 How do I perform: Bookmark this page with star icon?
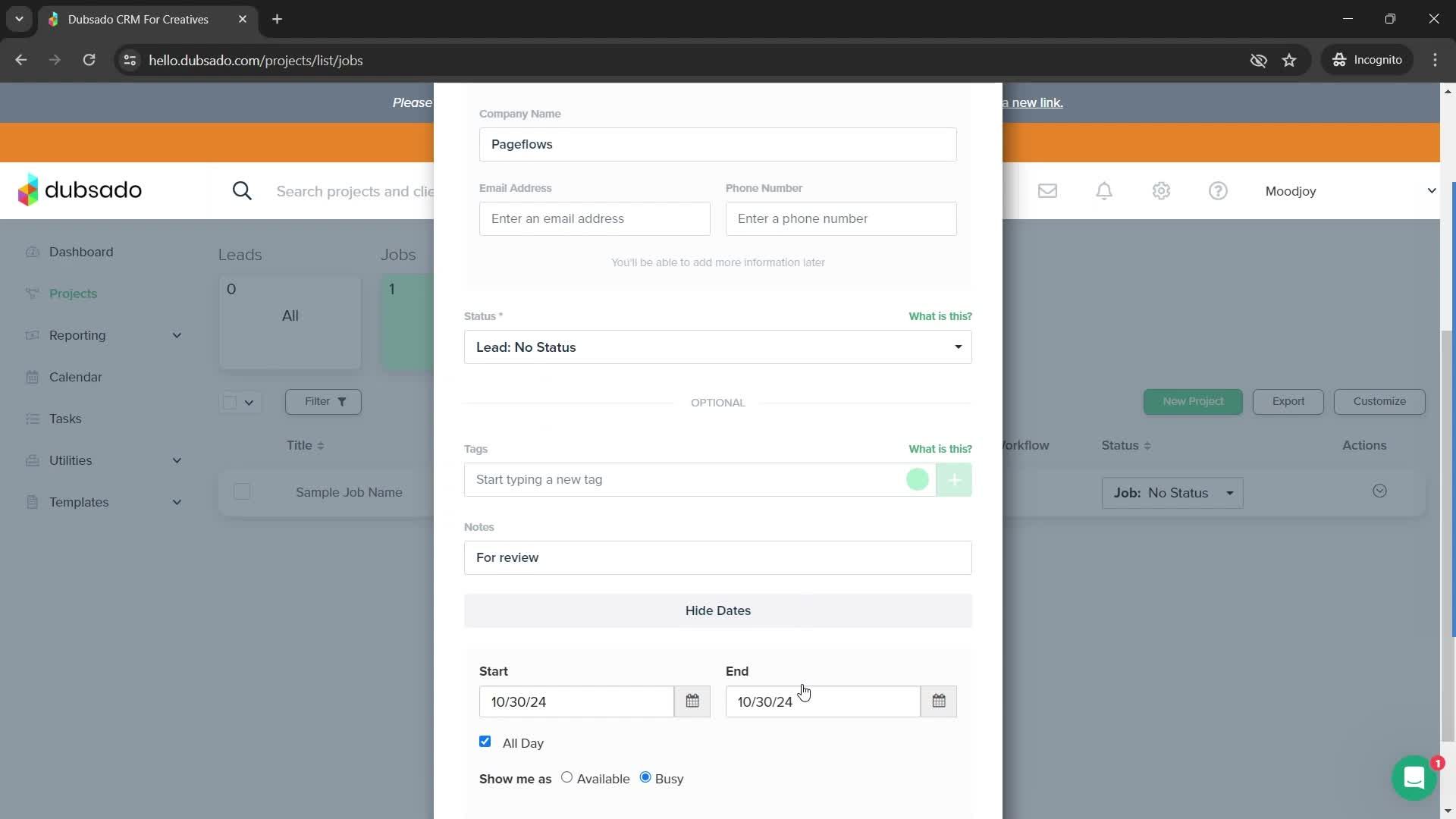pos(1289,60)
